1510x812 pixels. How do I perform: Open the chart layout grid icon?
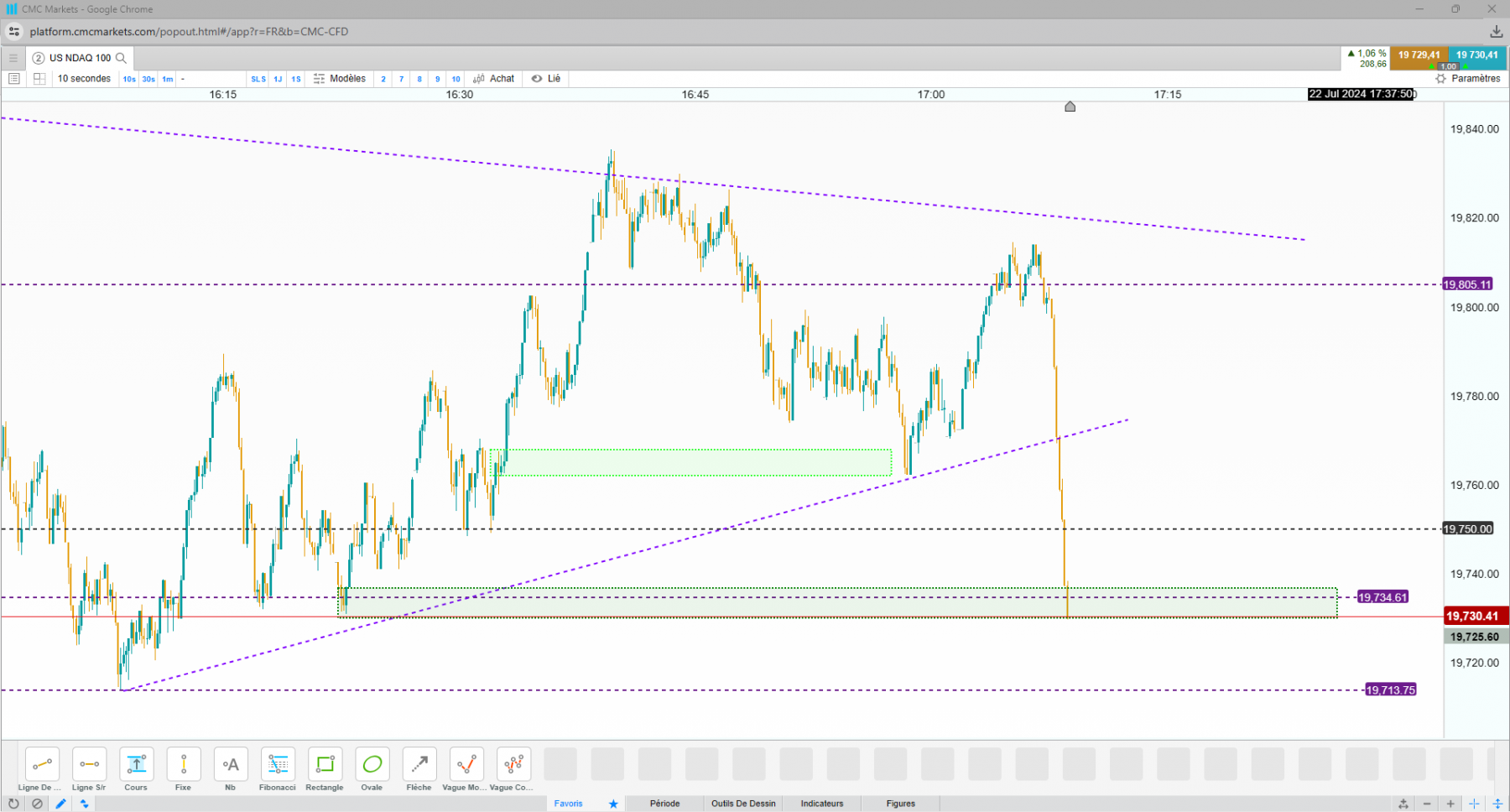[x=39, y=79]
